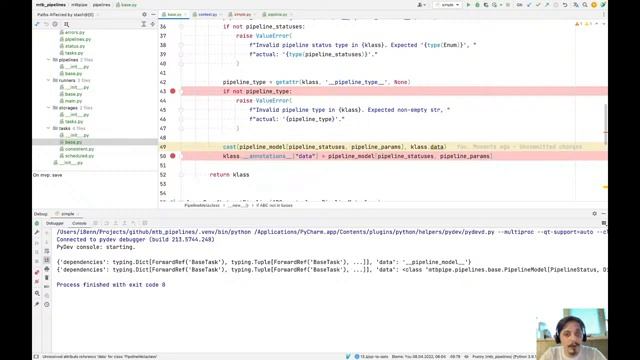
Task: Collapse the code fold marker at line 36
Action: (181, 27)
